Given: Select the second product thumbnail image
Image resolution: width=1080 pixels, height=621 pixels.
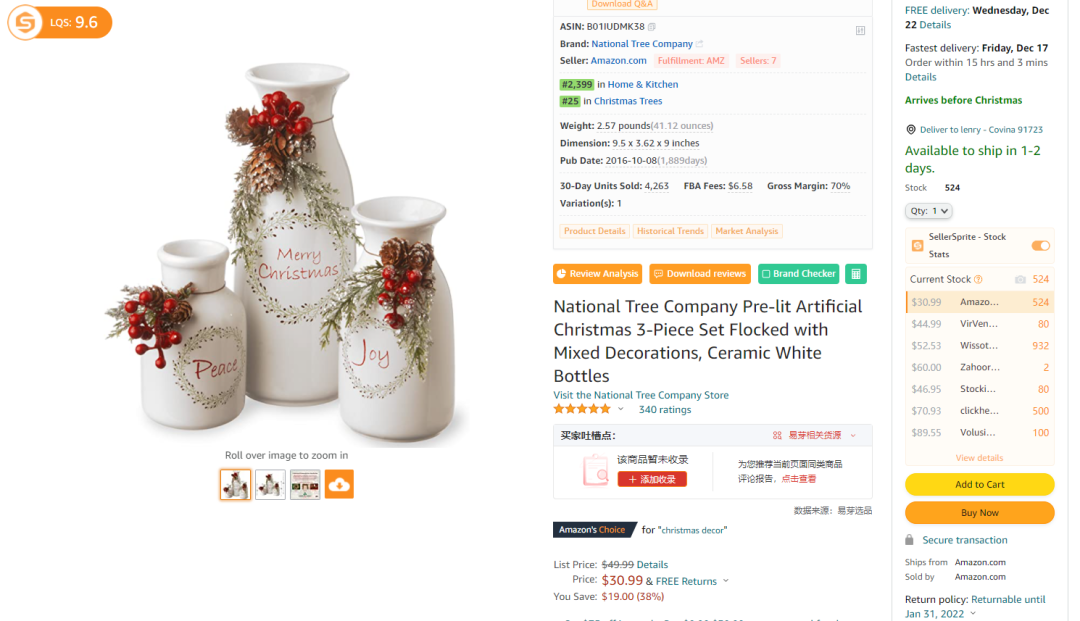Looking at the screenshot, I should [270, 485].
